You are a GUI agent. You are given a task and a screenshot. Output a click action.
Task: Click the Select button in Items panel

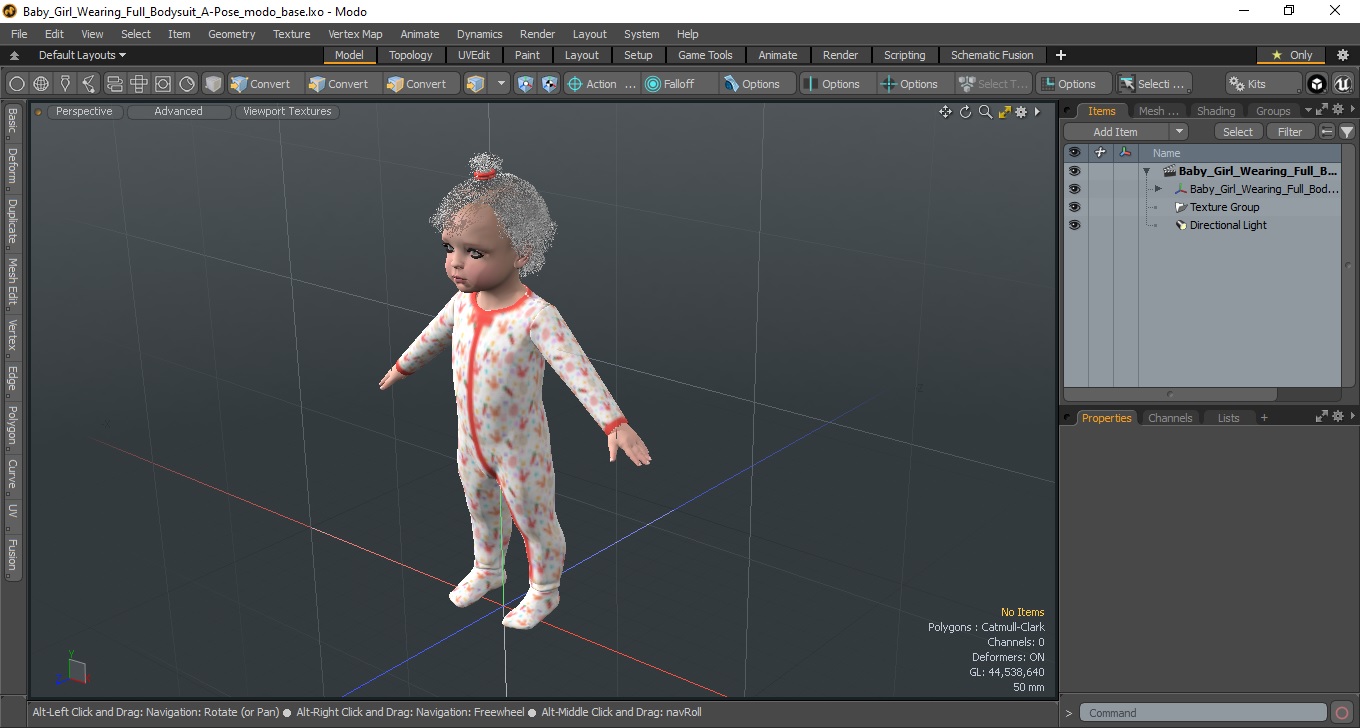click(x=1238, y=132)
